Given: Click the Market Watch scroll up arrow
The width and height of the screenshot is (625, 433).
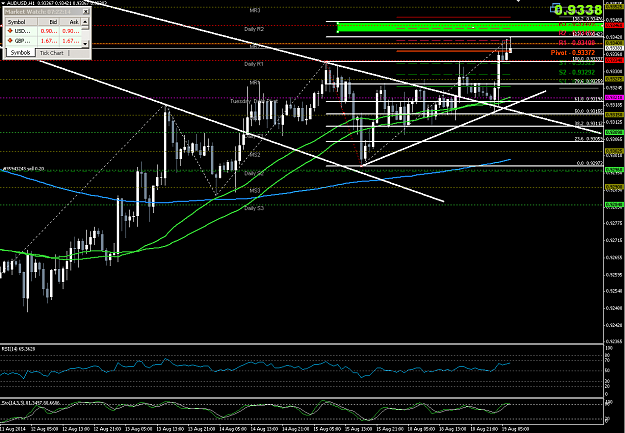Looking at the screenshot, I should point(85,24).
